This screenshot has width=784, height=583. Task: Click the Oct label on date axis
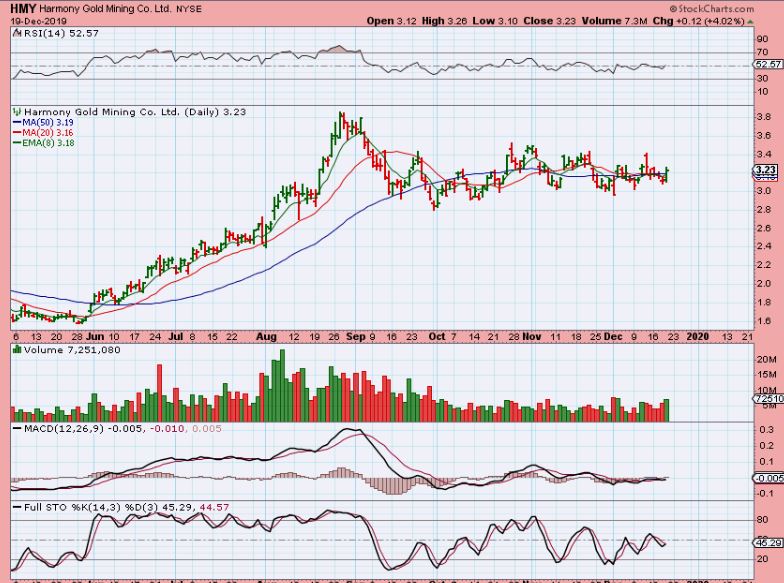(436, 336)
